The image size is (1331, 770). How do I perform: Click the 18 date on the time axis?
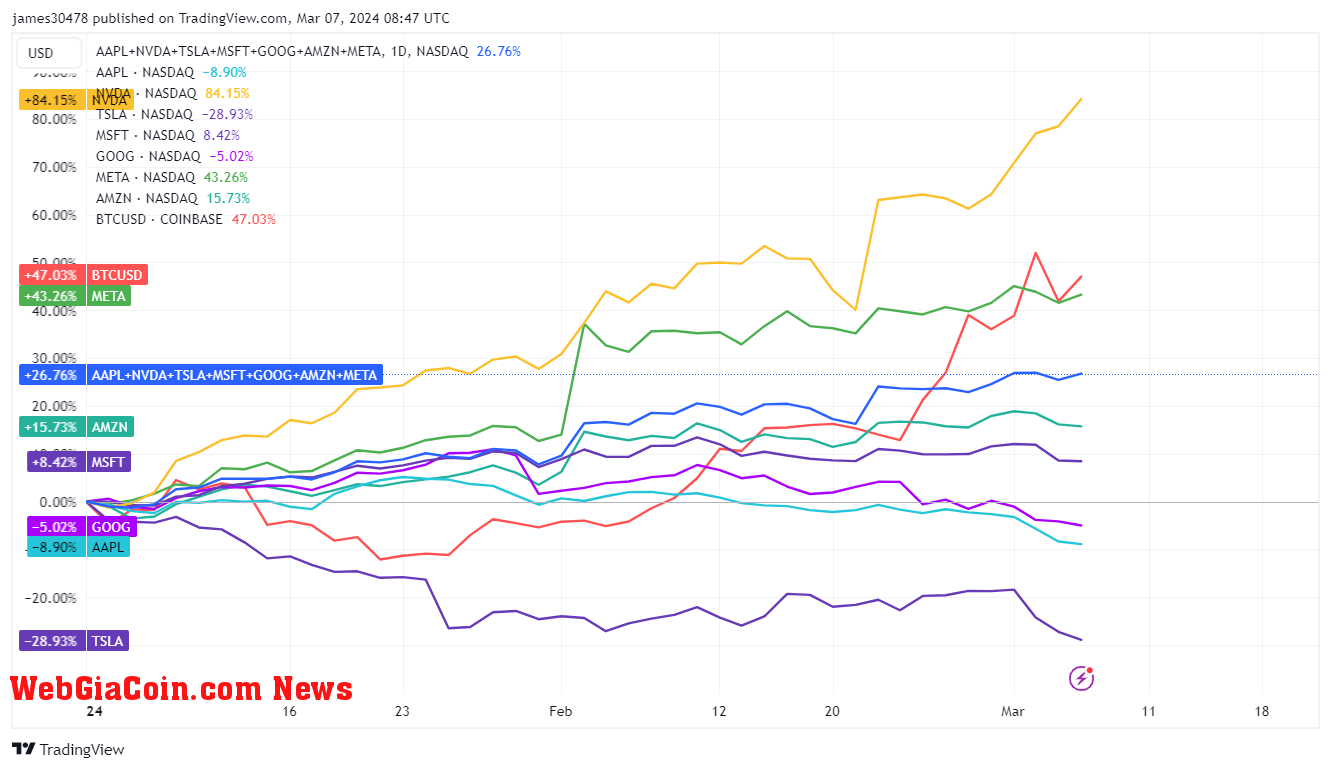tap(1261, 712)
